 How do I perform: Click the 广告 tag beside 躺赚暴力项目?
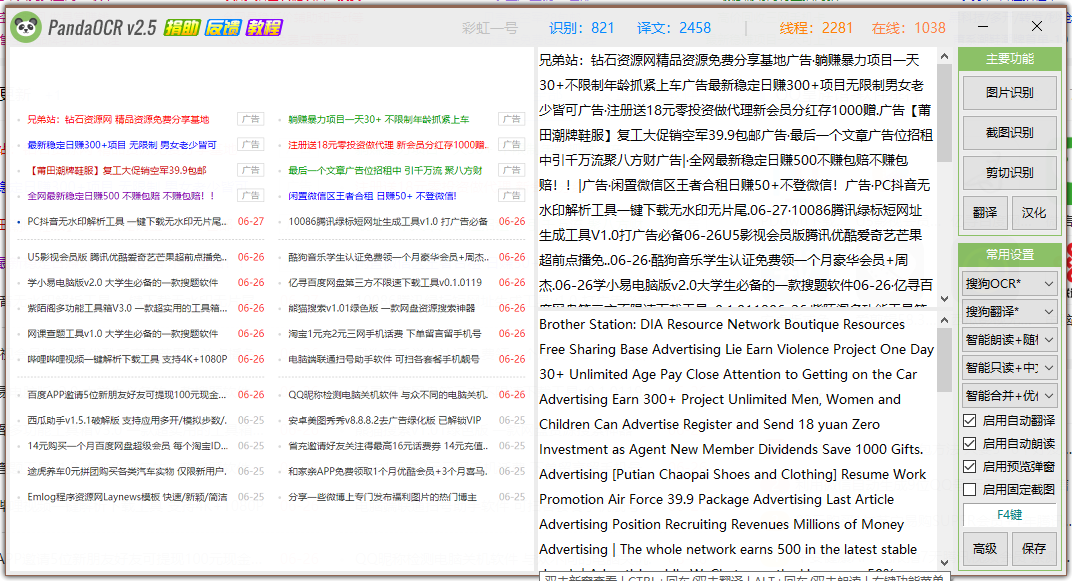click(511, 119)
